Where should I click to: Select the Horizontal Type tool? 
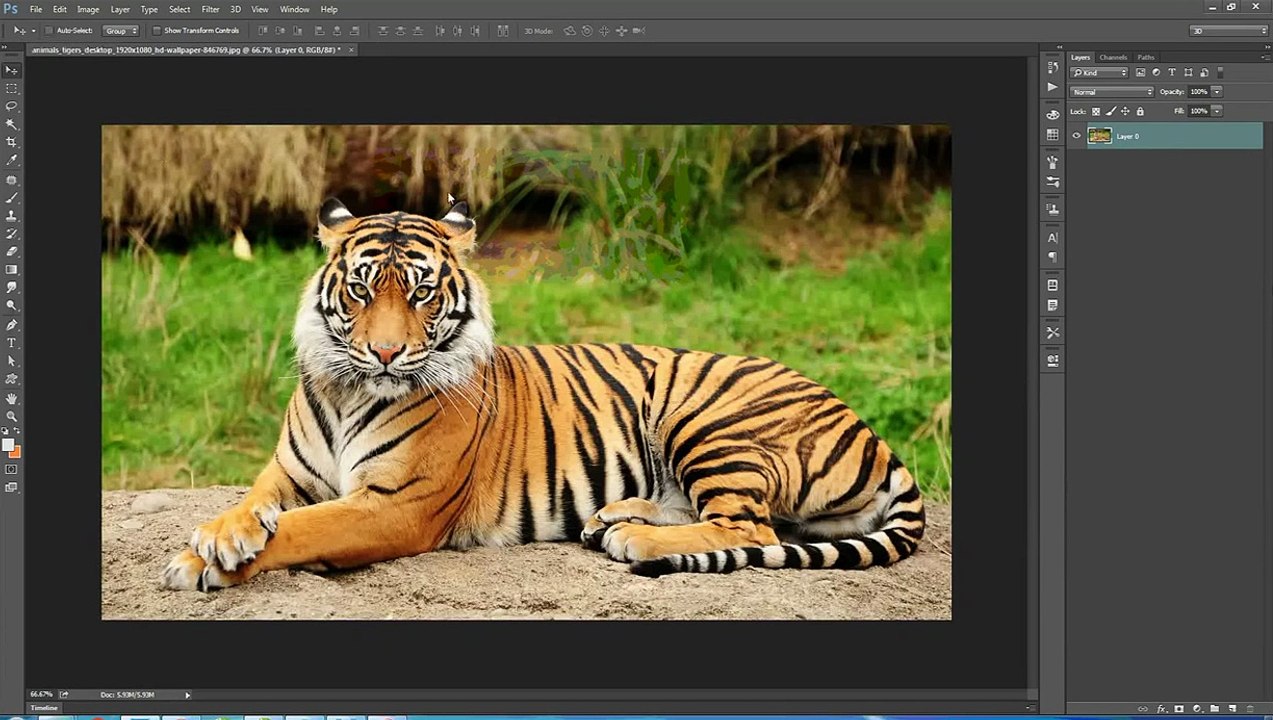coord(11,343)
